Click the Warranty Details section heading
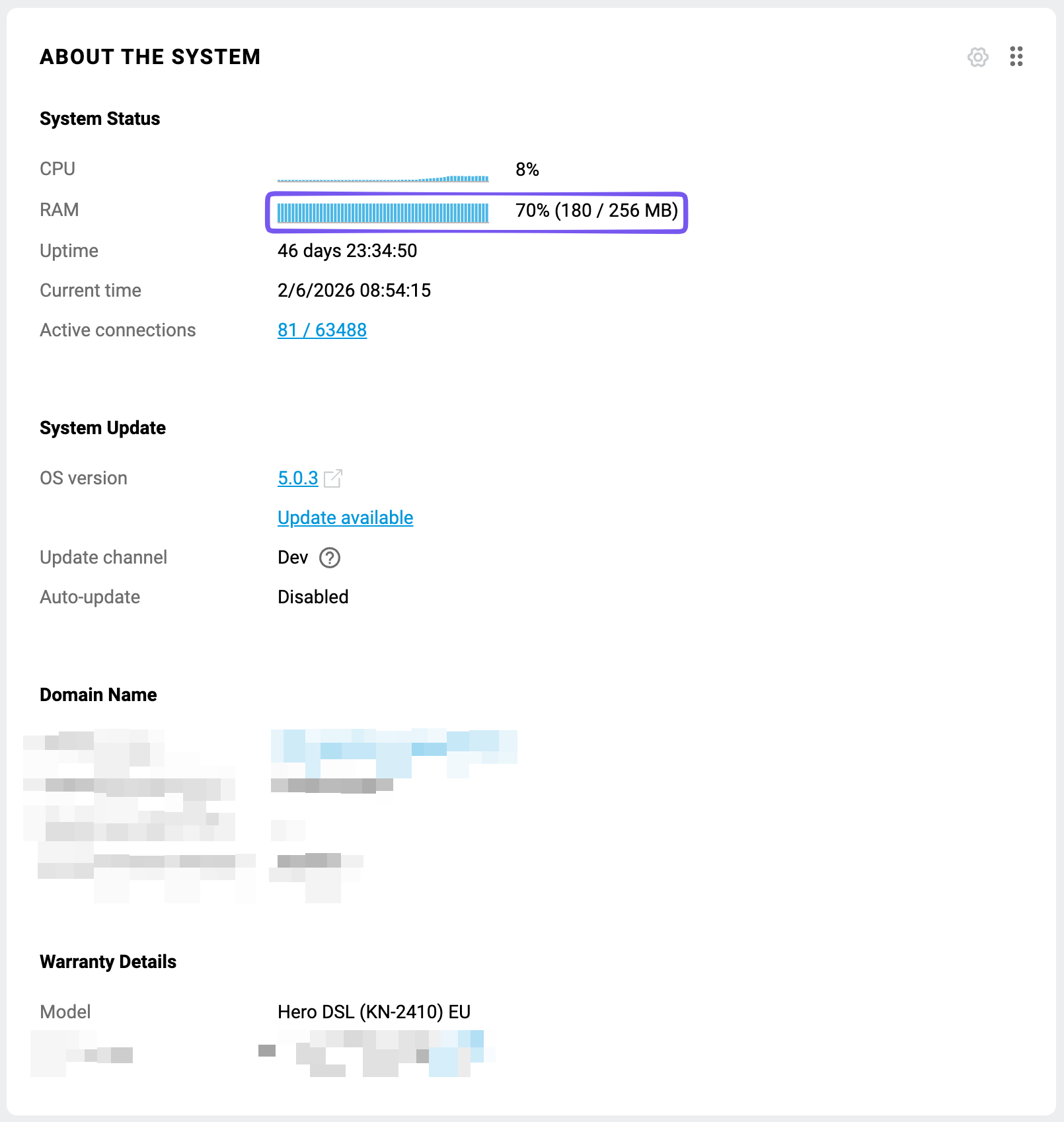Screen dimensions: 1064x1122 click(108, 962)
